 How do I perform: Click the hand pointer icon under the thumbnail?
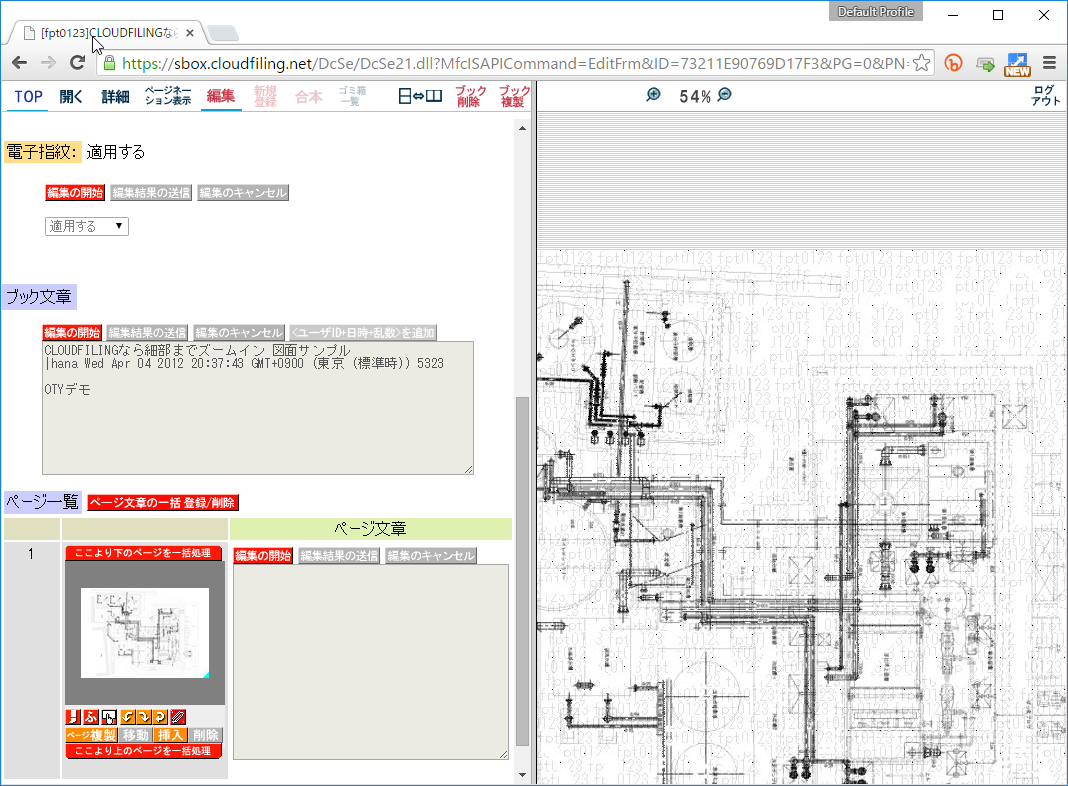[109, 717]
